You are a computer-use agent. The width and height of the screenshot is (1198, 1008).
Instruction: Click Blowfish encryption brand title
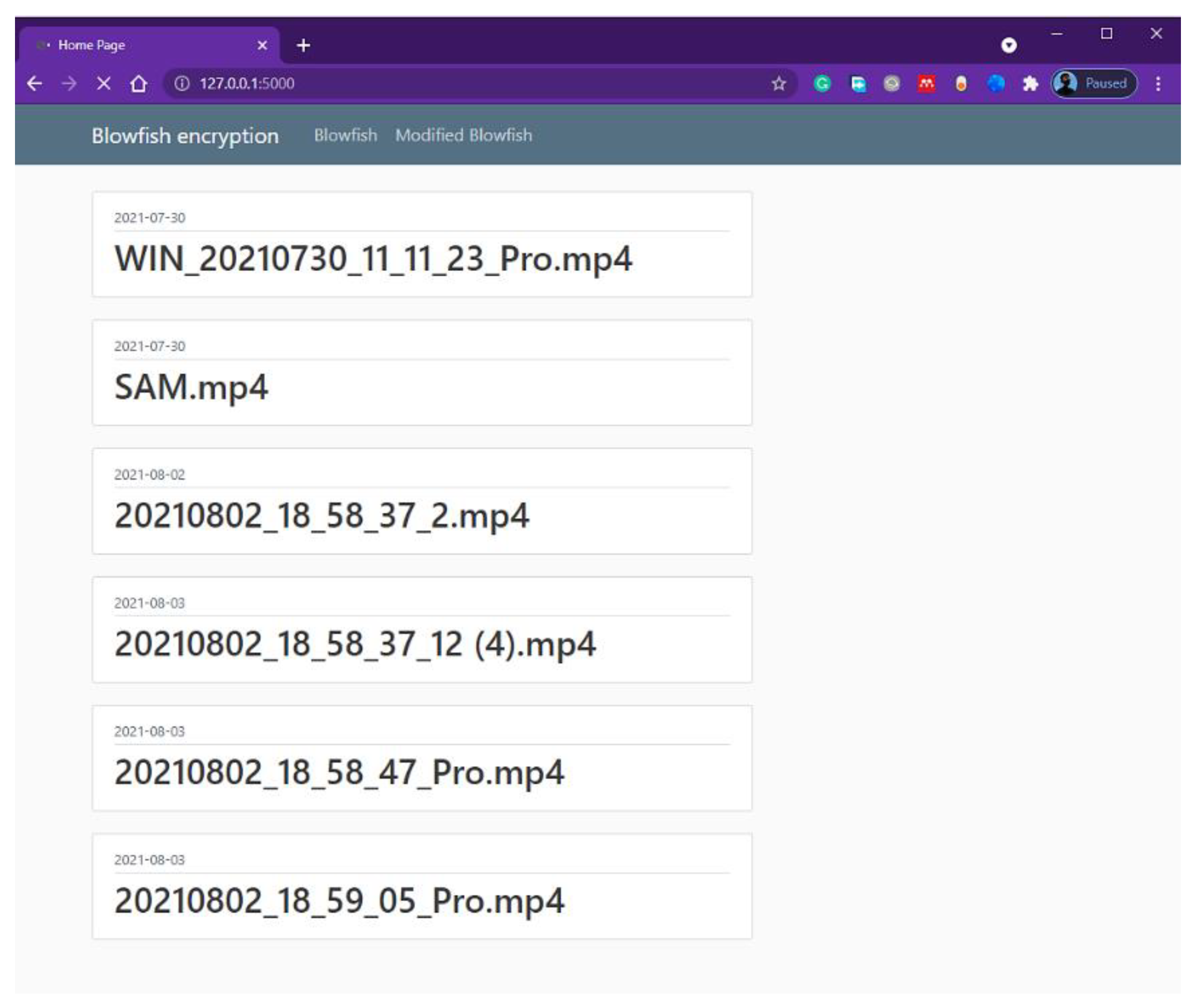click(185, 136)
